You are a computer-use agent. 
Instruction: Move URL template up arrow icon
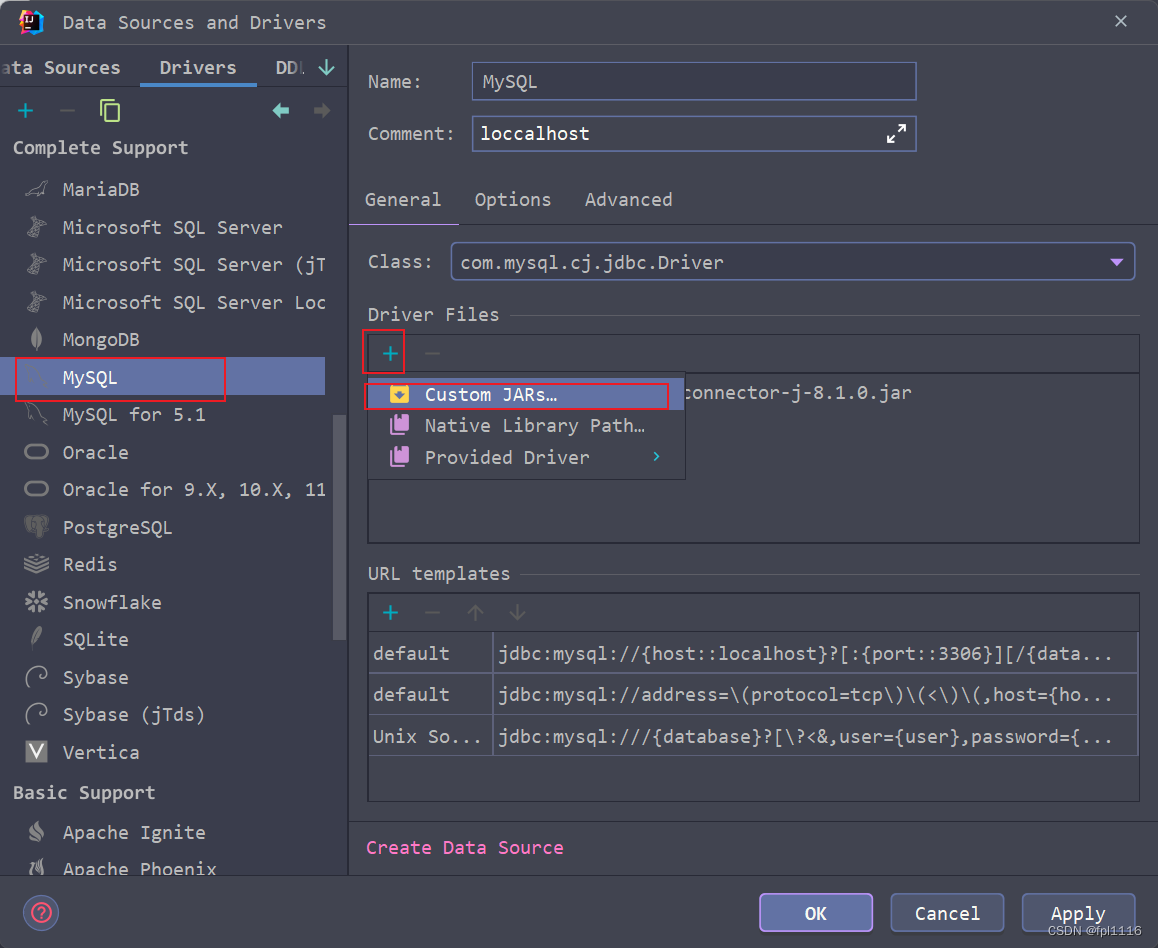[x=476, y=612]
